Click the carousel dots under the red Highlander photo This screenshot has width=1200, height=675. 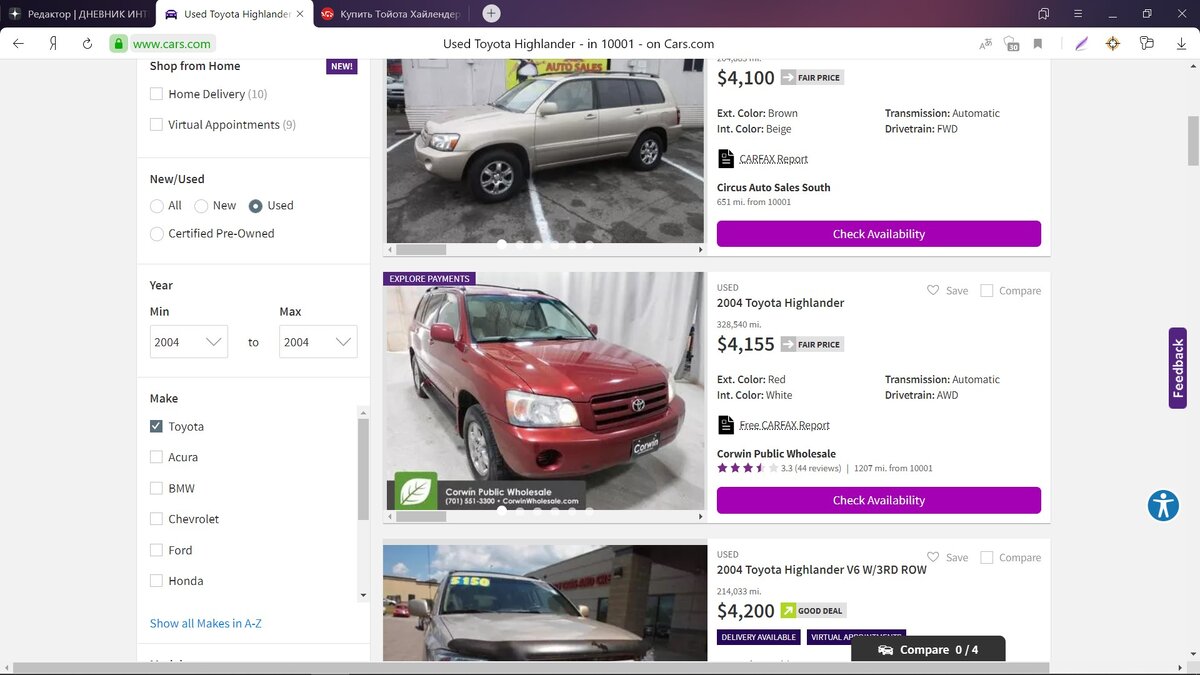tap(545, 510)
